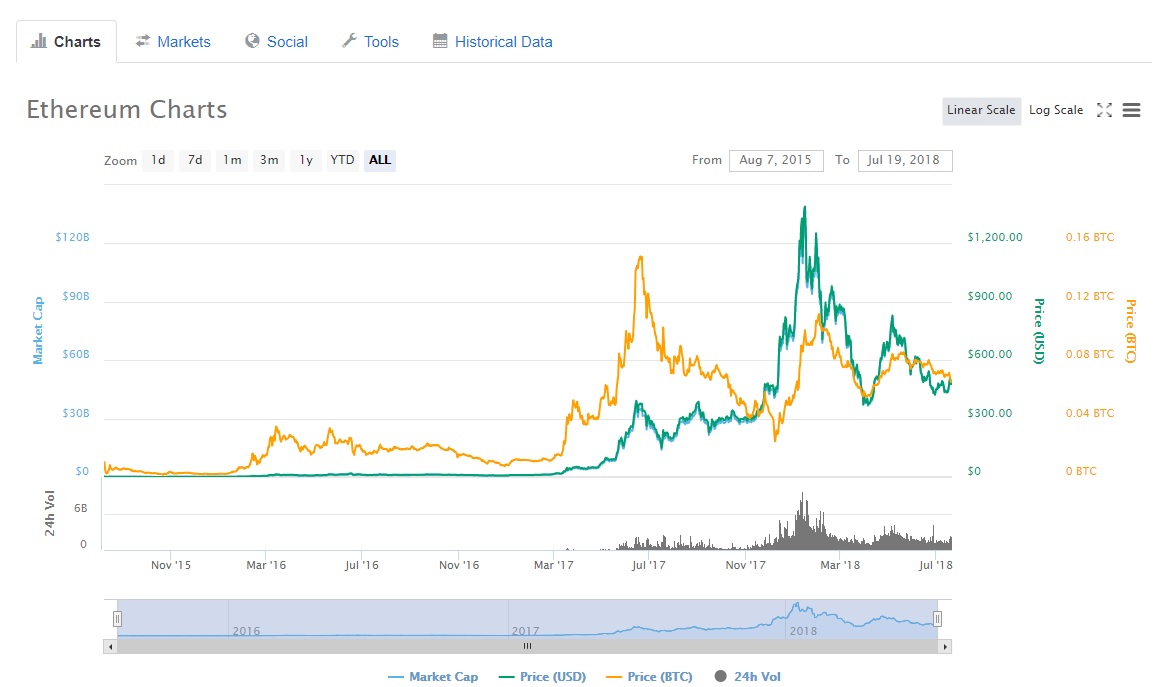Open the Charts tab
Screen dimensions: 1169x687
point(66,42)
